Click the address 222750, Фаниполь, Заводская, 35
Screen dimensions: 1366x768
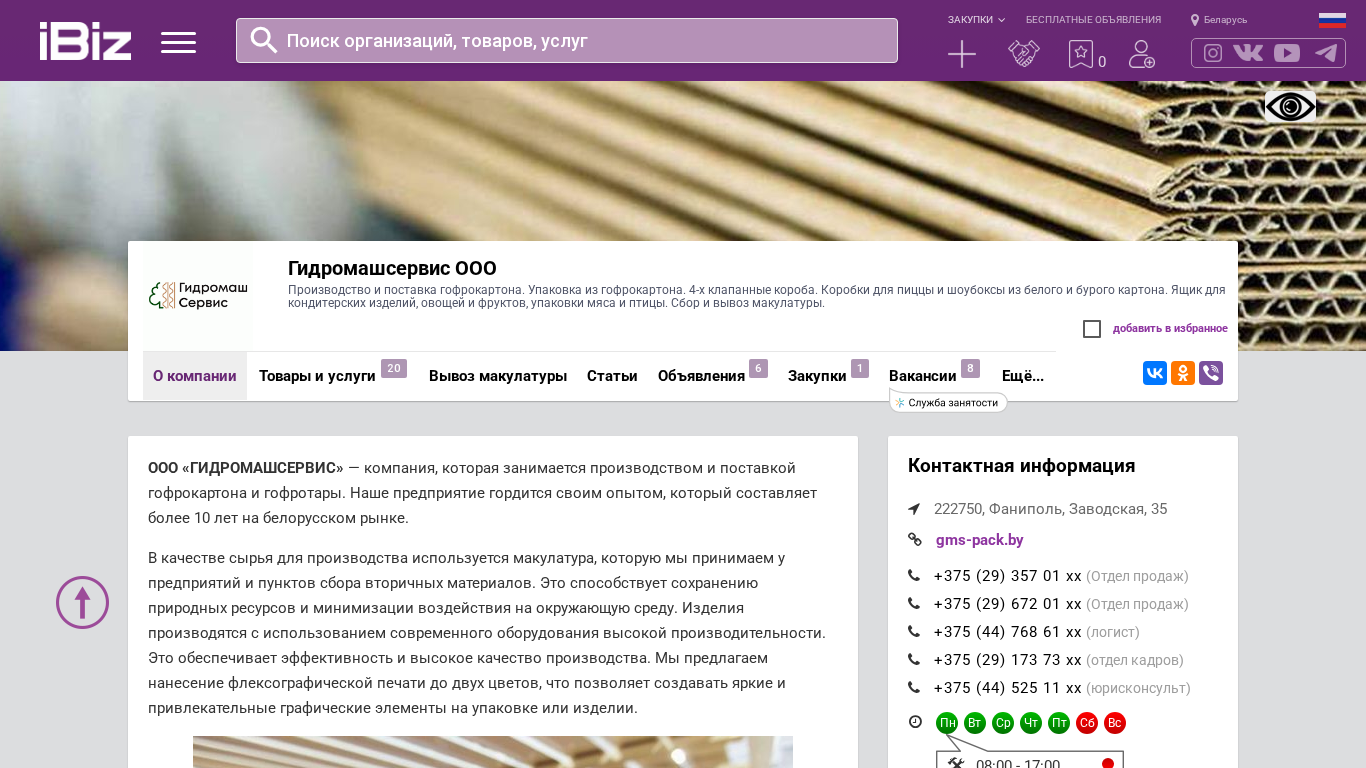pyautogui.click(x=1050, y=509)
